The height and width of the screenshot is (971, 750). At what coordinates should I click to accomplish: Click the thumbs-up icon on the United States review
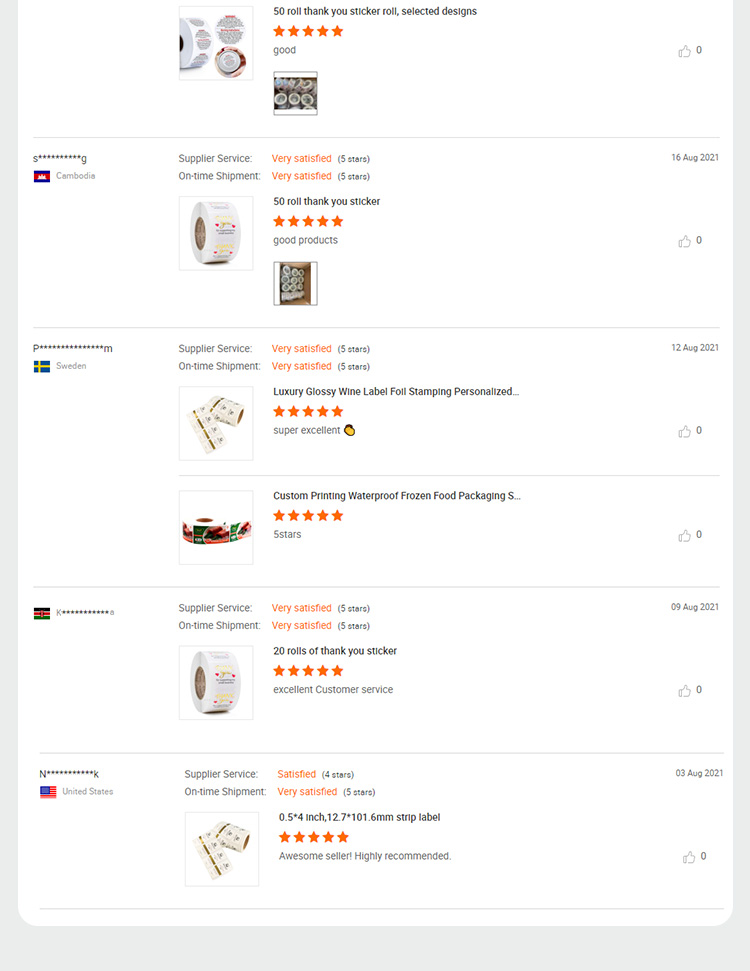(688, 856)
